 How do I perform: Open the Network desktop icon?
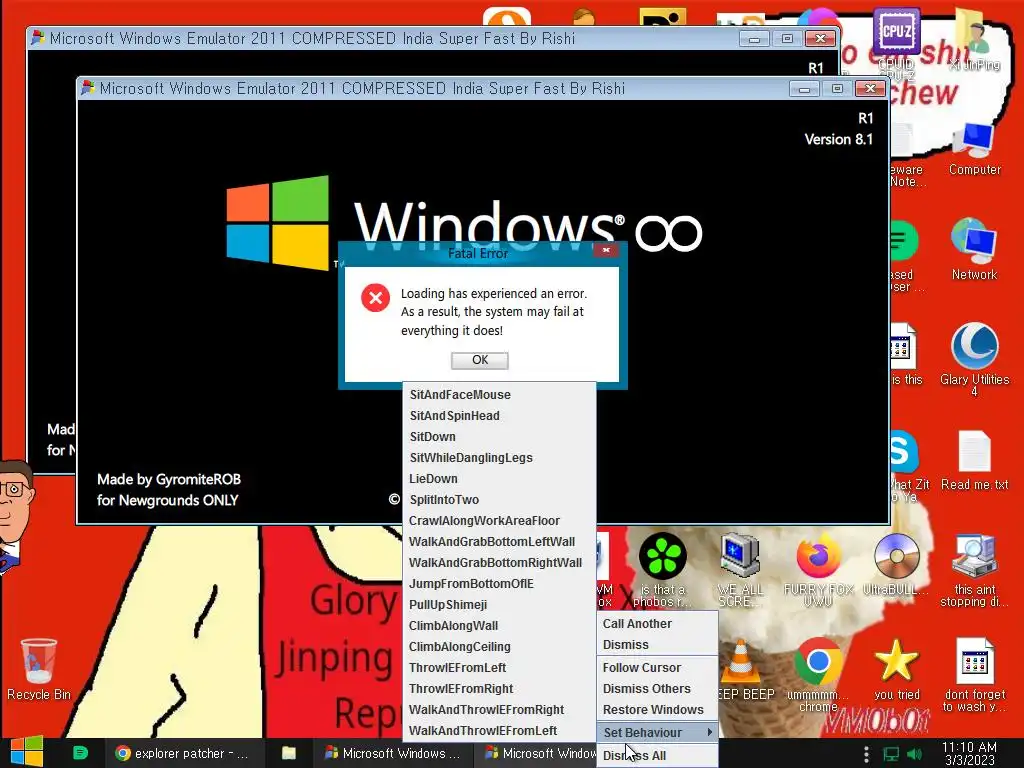point(974,250)
